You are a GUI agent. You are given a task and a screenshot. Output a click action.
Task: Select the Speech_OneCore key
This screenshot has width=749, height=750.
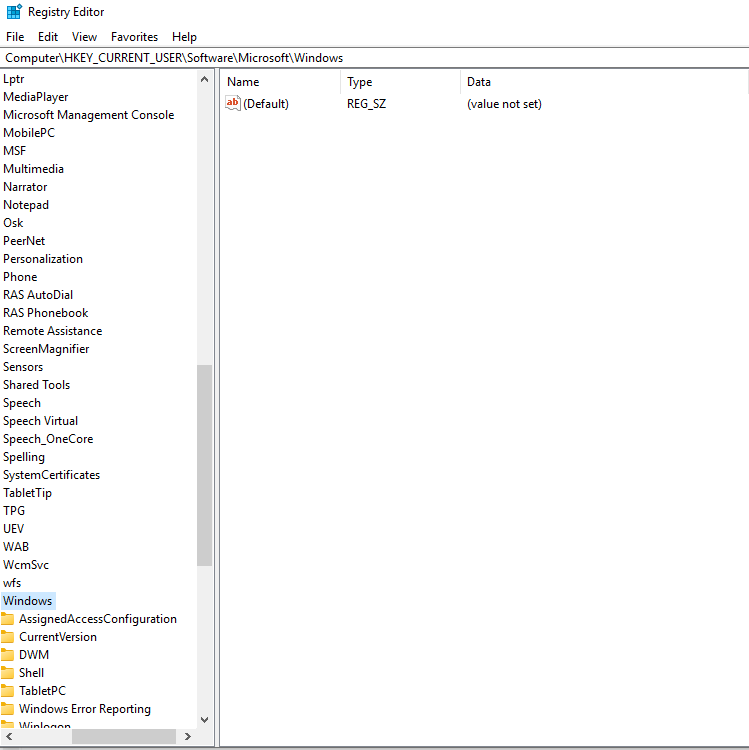[x=48, y=439]
